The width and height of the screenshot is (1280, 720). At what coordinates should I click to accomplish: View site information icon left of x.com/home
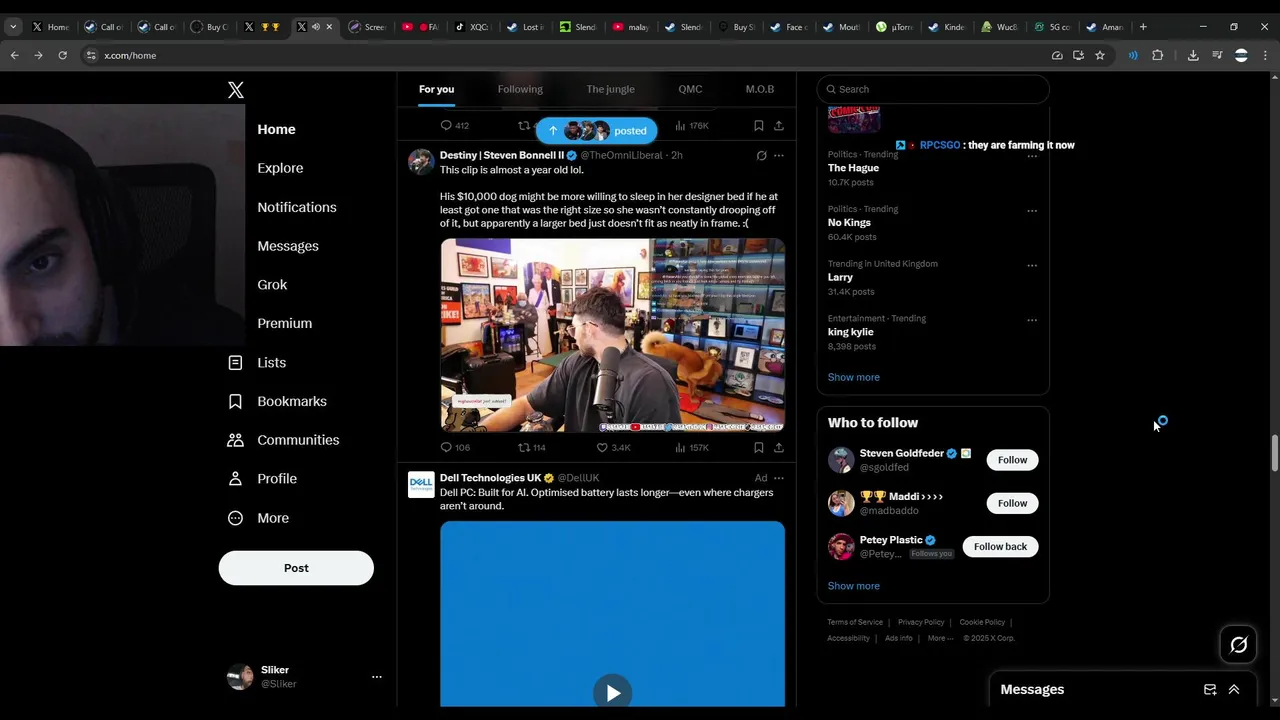tap(91, 55)
